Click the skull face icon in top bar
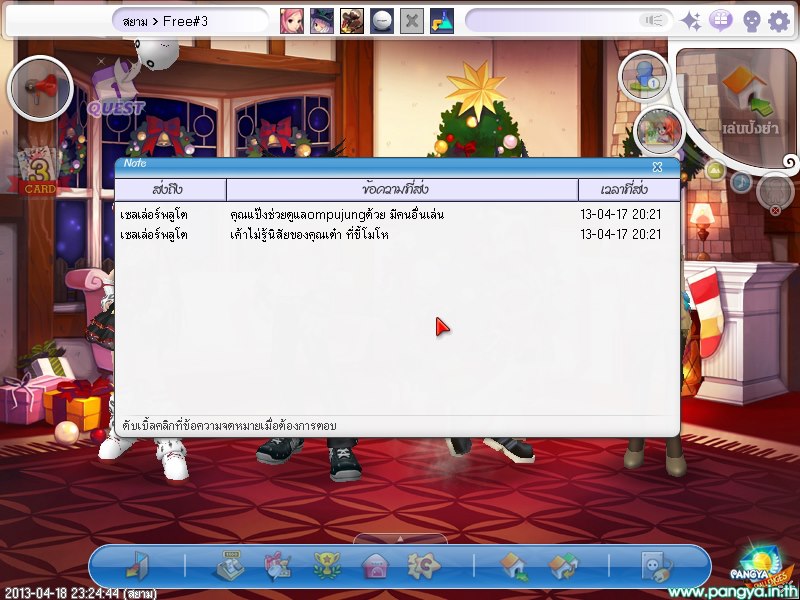800x600 pixels. pyautogui.click(x=751, y=22)
